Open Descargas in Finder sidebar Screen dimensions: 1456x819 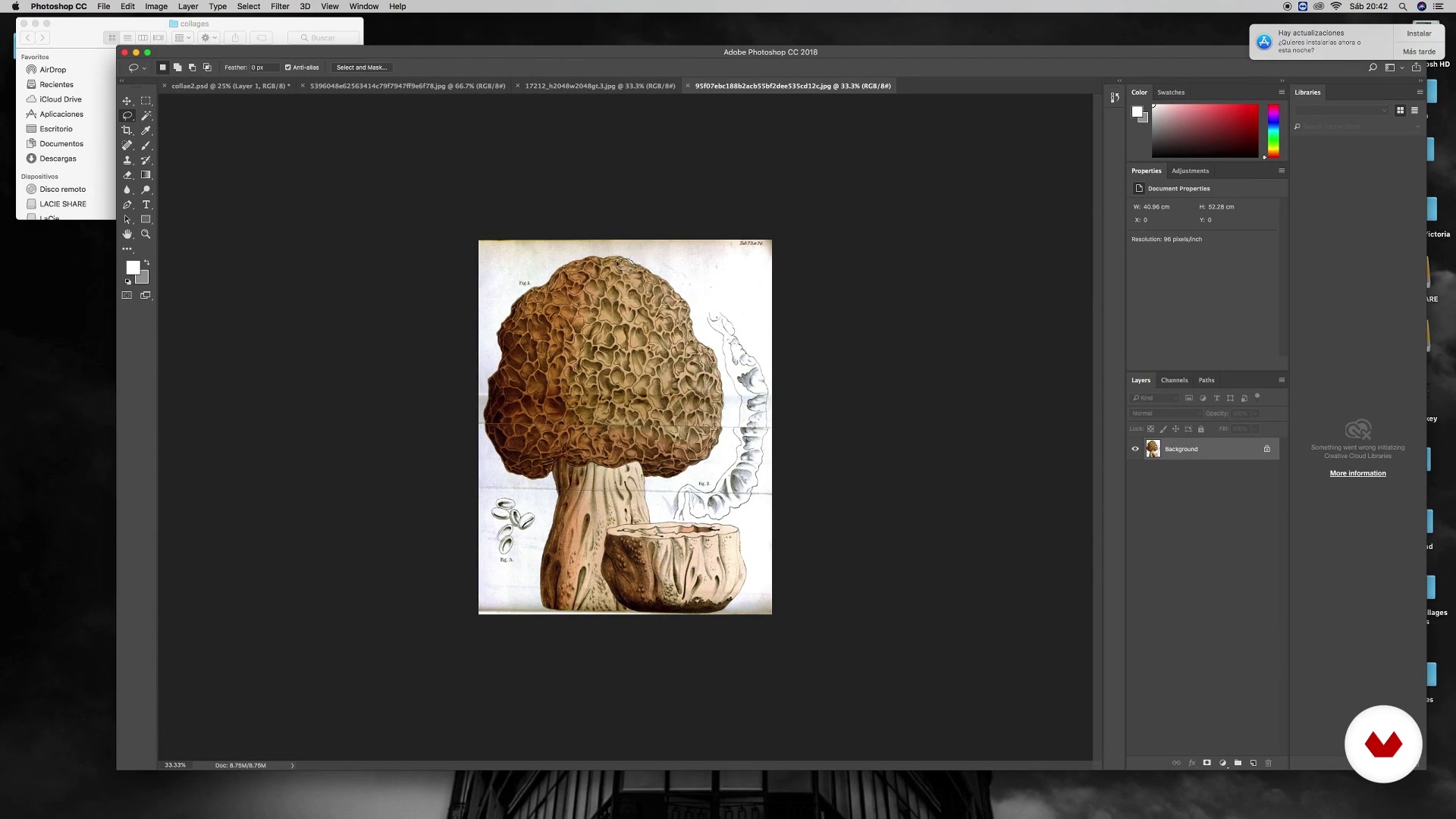coord(58,158)
